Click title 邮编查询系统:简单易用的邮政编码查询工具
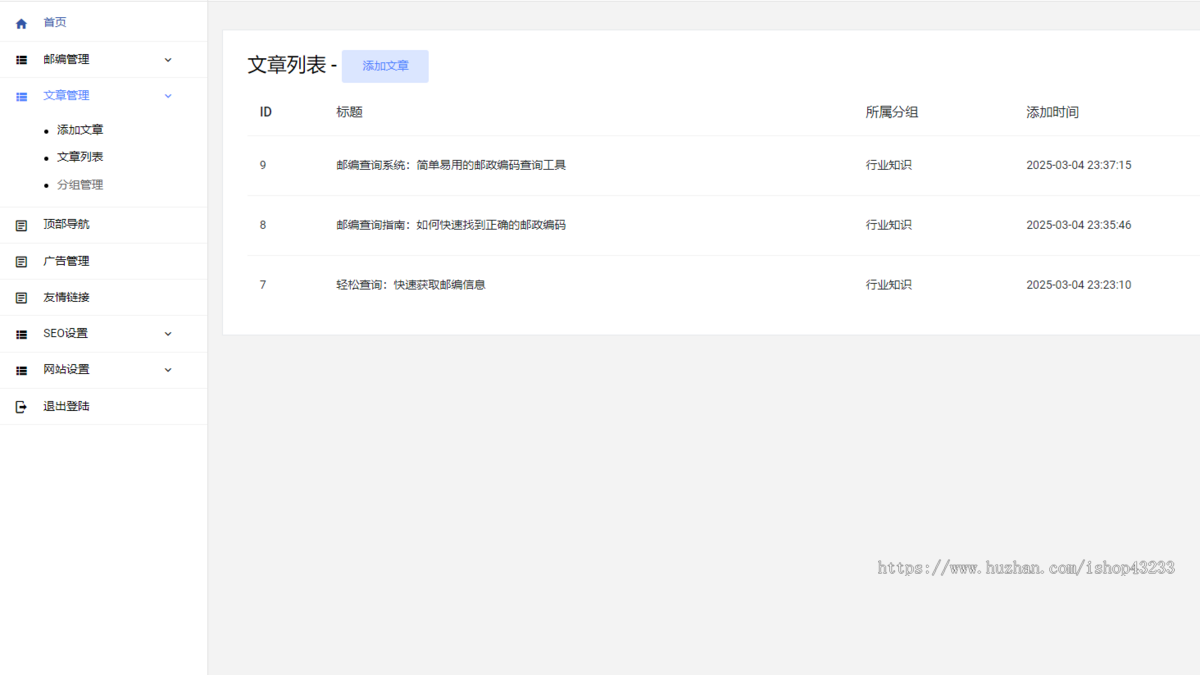 [x=451, y=165]
